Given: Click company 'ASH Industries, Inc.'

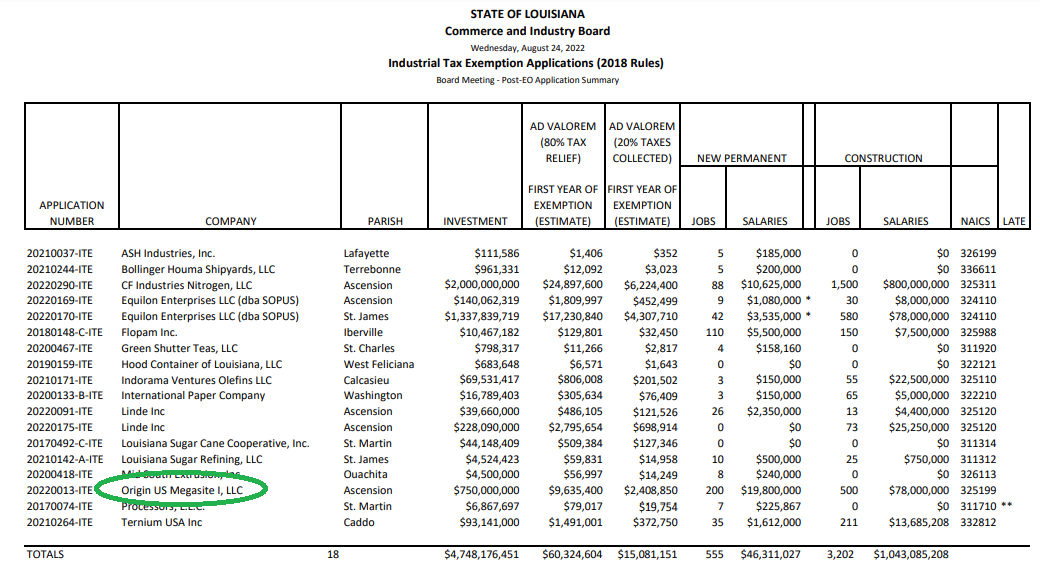Looking at the screenshot, I should tap(168, 253).
